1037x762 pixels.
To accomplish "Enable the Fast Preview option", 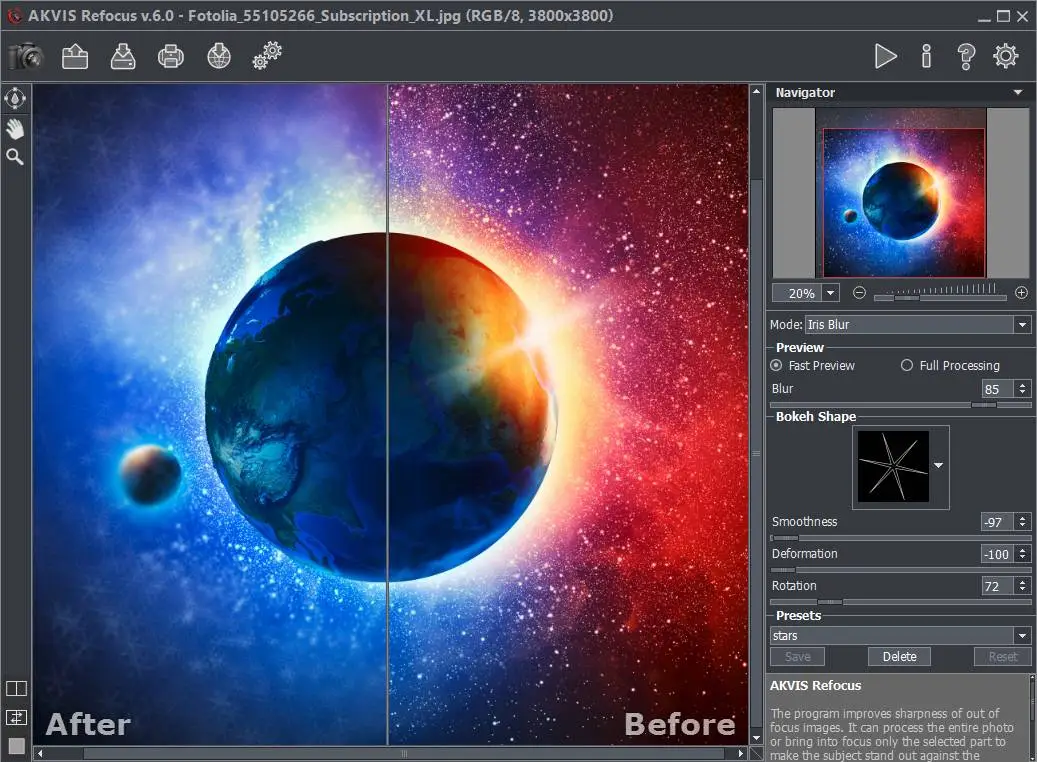I will (777, 366).
